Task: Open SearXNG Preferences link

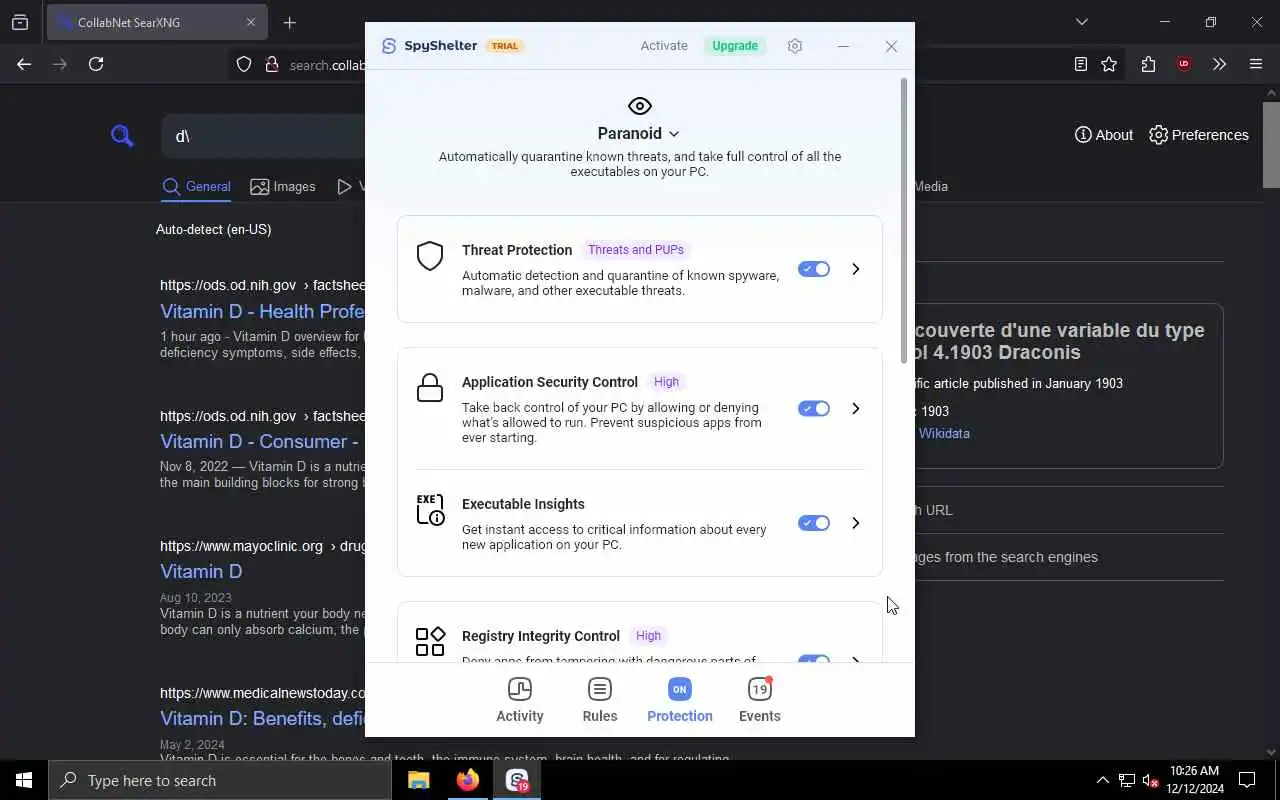Action: coord(1199,135)
